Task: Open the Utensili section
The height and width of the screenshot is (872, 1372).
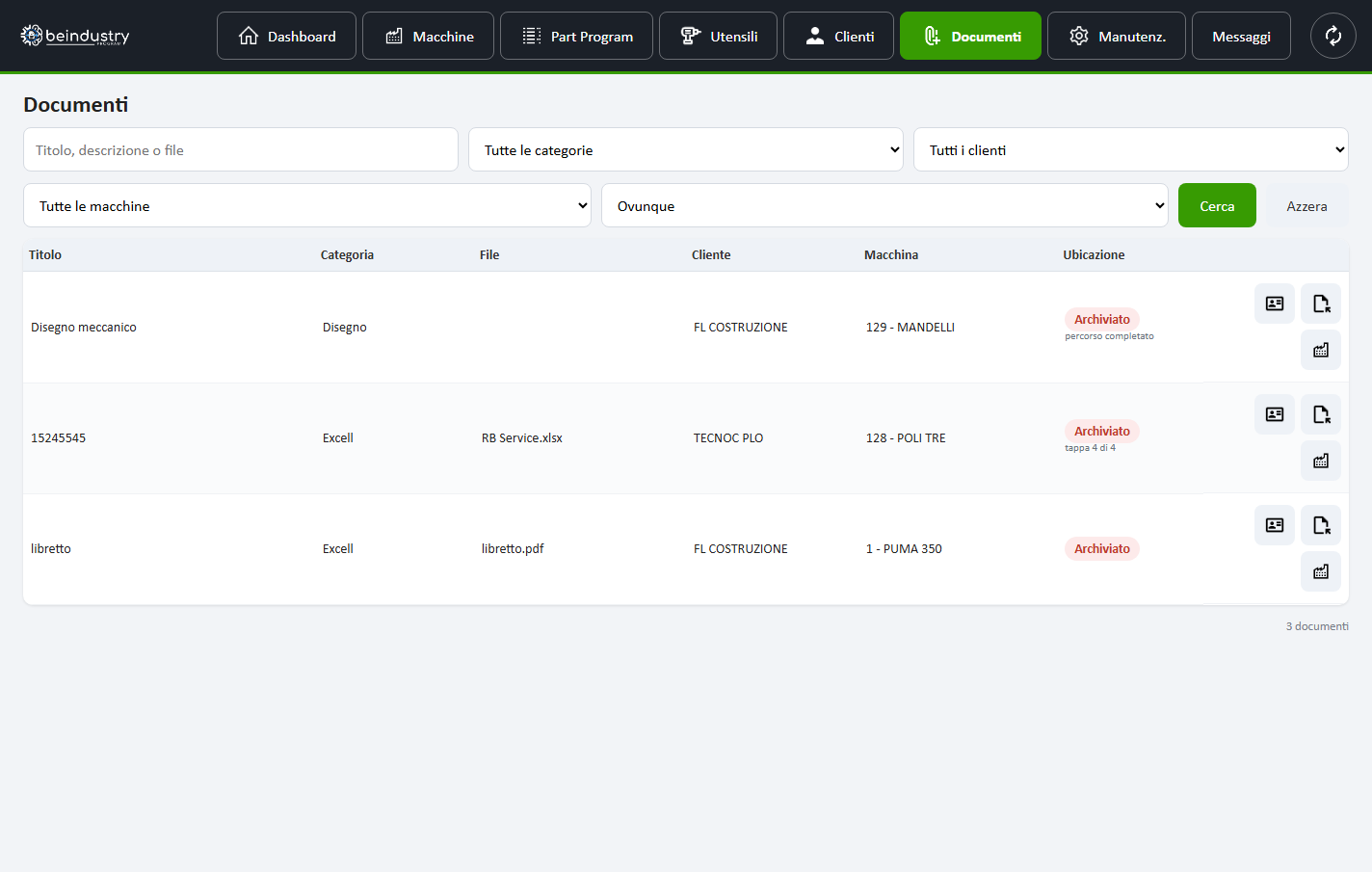Action: (718, 36)
